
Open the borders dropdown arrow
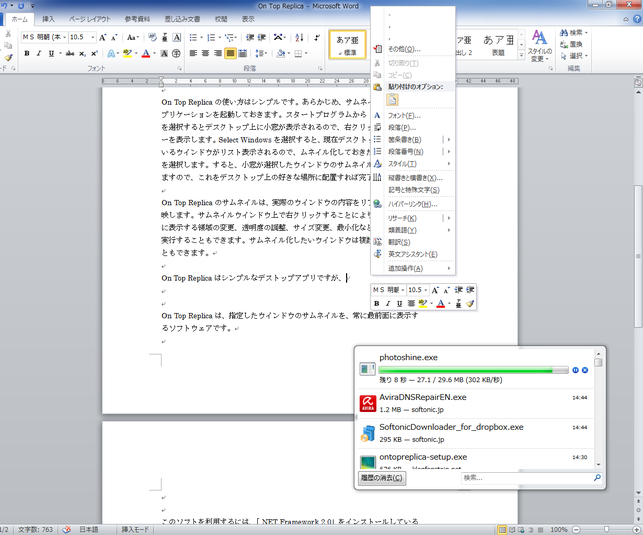click(306, 53)
